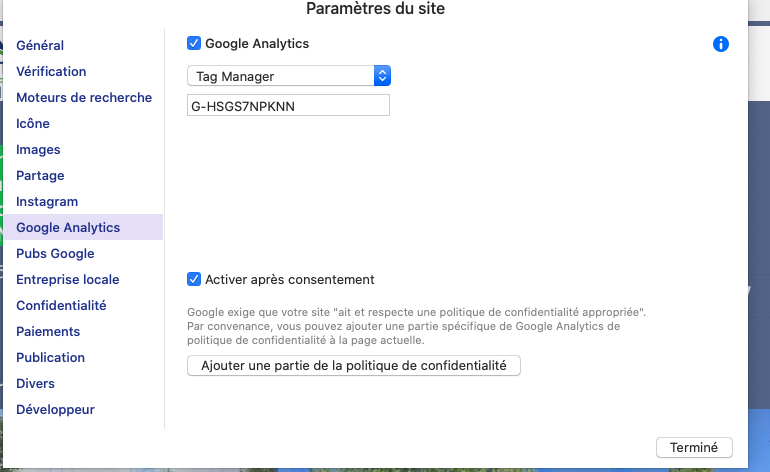Open Instagram settings in sidebar

click(47, 202)
